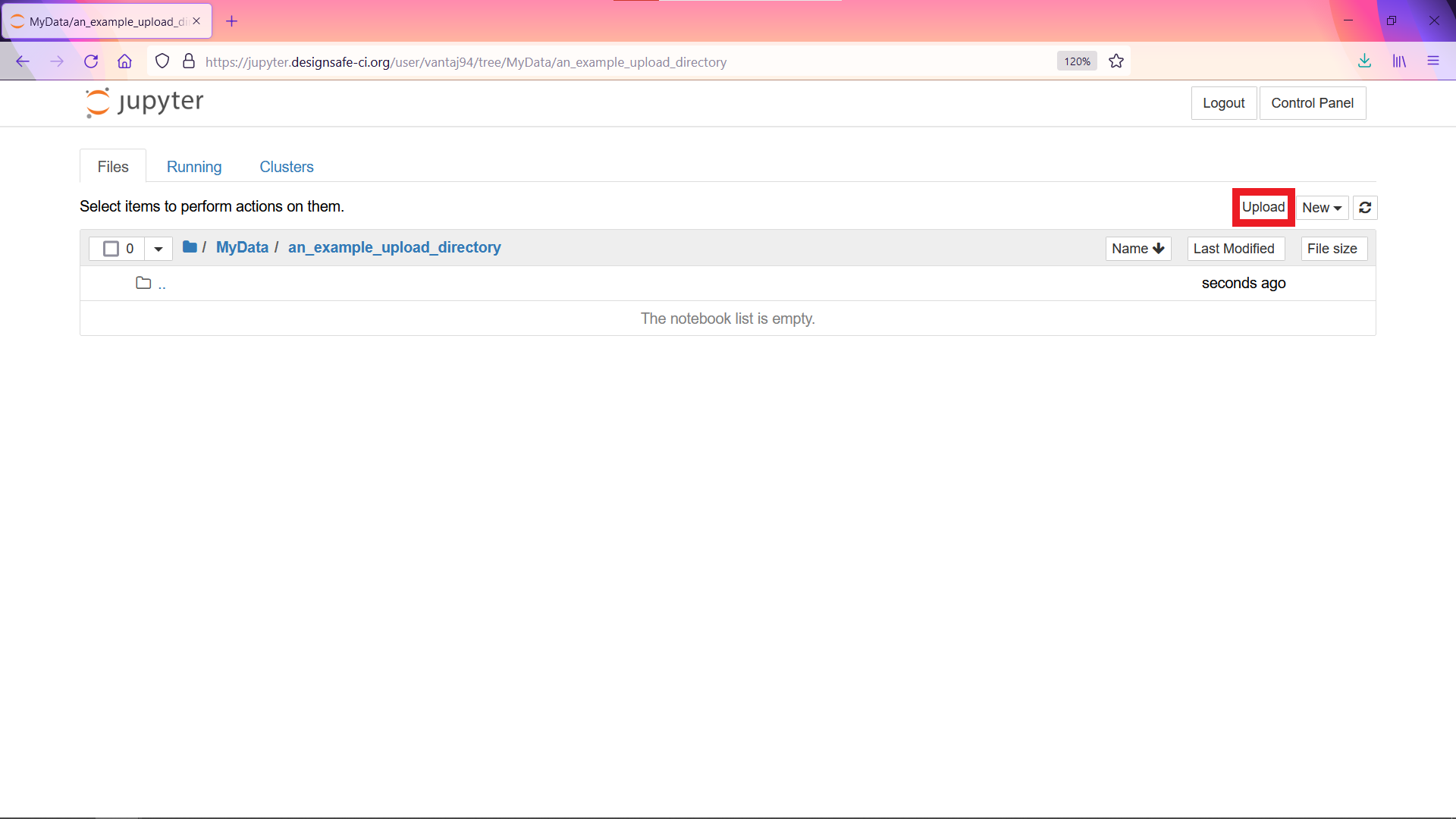Toggle the checkbox to select all items

pos(111,248)
